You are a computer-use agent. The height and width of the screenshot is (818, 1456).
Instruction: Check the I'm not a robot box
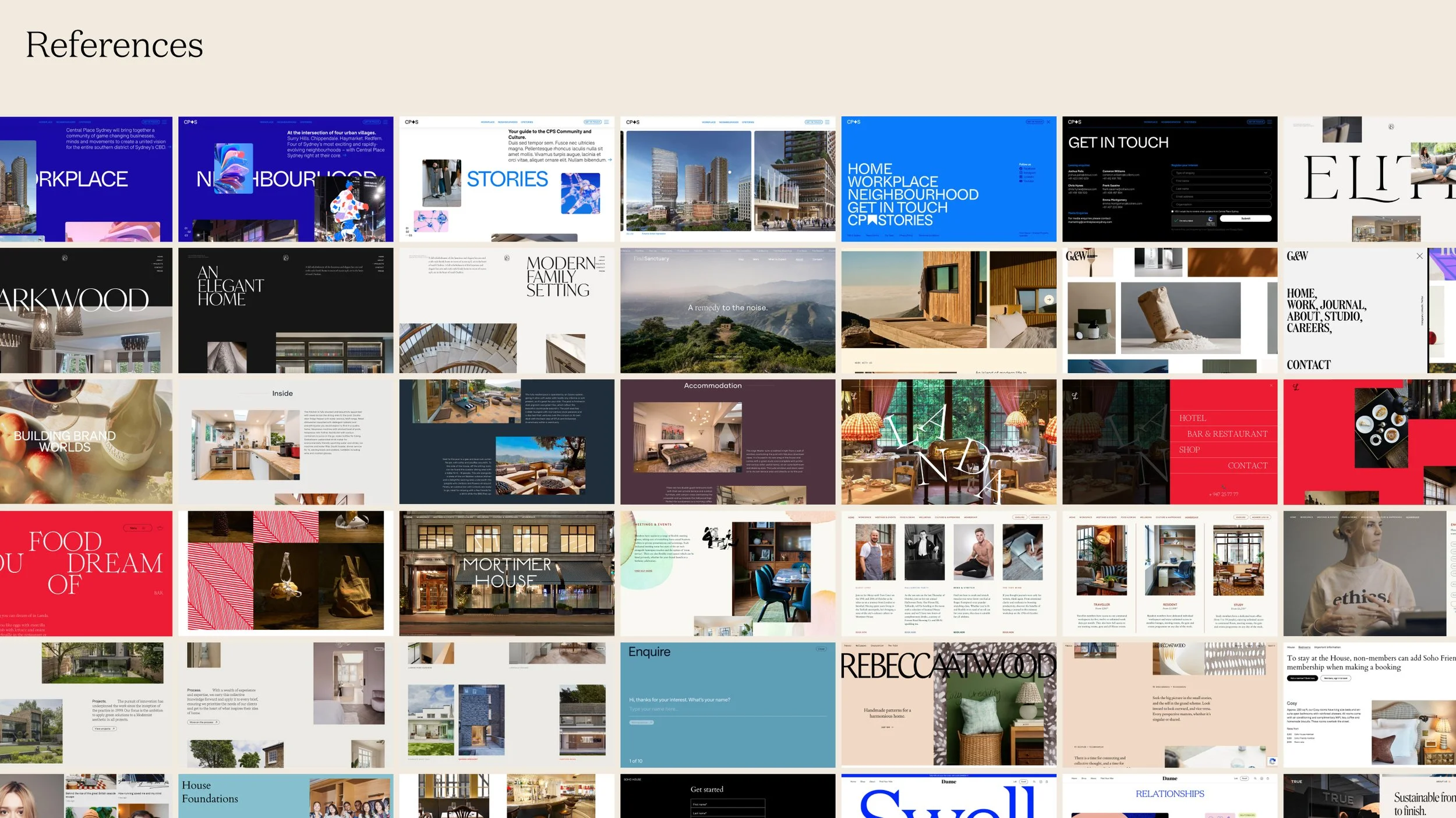[x=1176, y=221]
